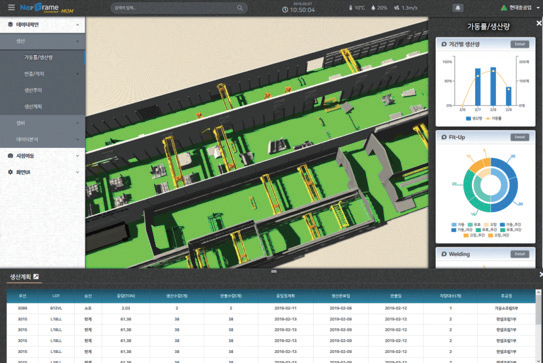The height and width of the screenshot is (363, 543).
Task: Open the pop-out icon beside 생산계획 tab
Action: pyautogui.click(x=36, y=276)
